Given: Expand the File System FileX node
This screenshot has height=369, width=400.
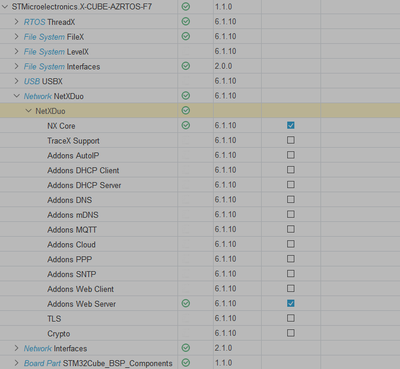Looking at the screenshot, I should [16, 36].
